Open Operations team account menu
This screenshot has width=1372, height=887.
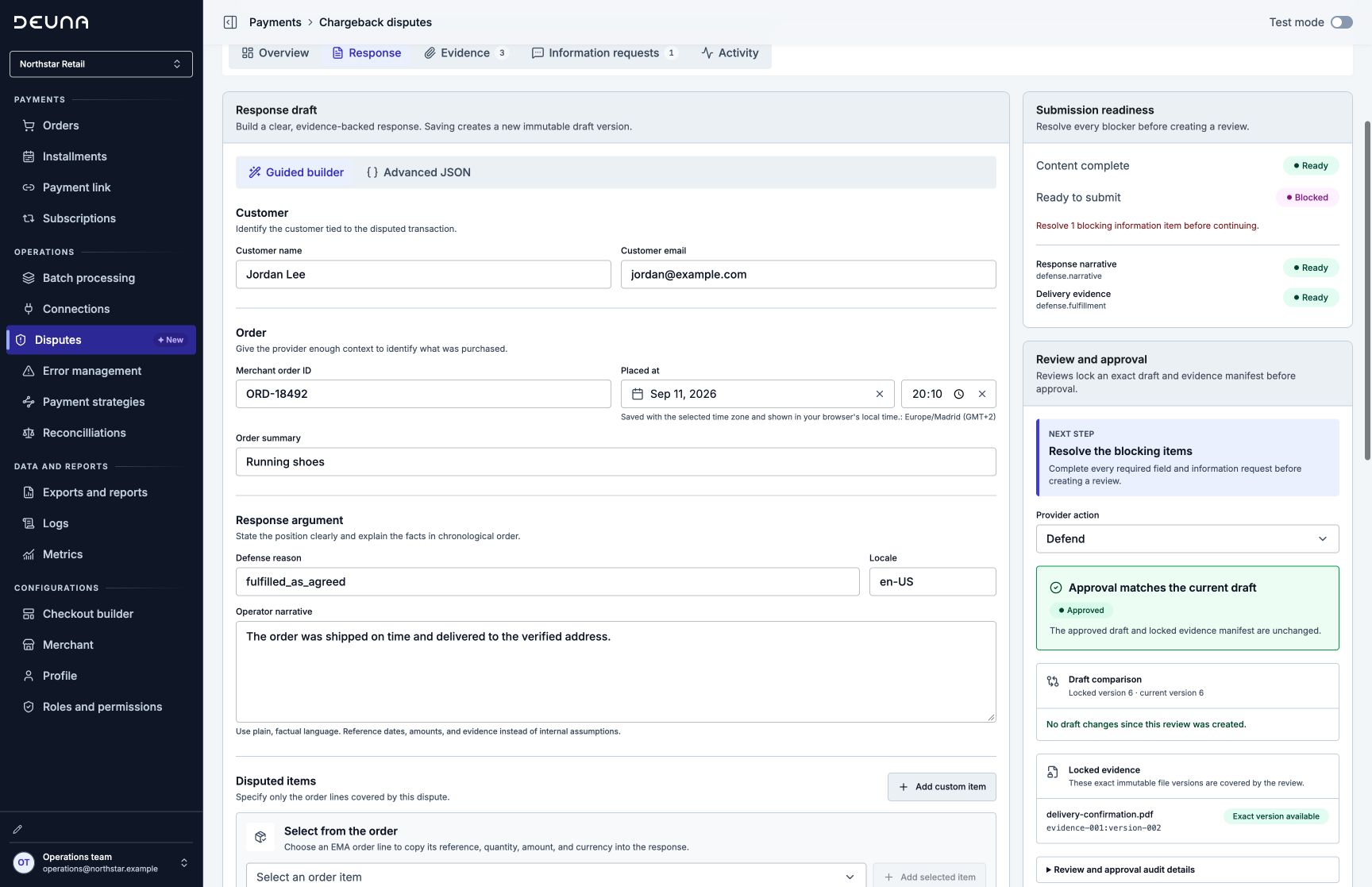coord(101,863)
